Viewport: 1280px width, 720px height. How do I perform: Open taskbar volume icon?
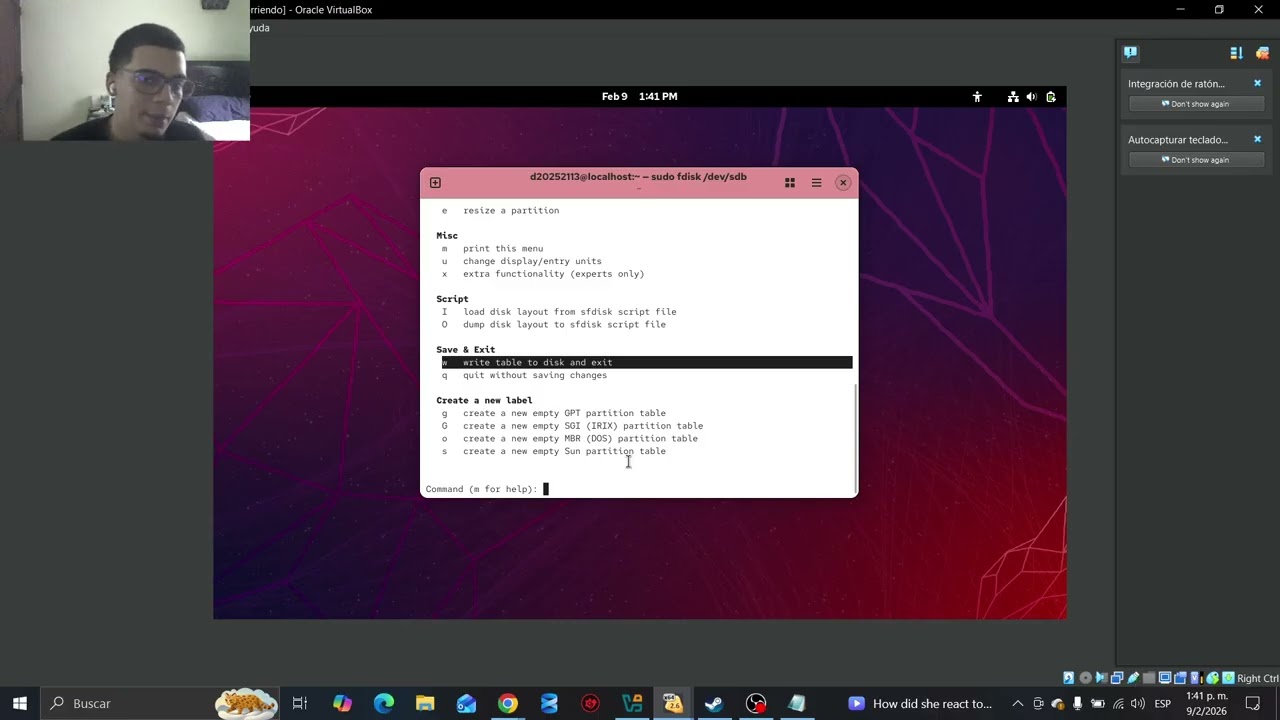tap(1138, 703)
